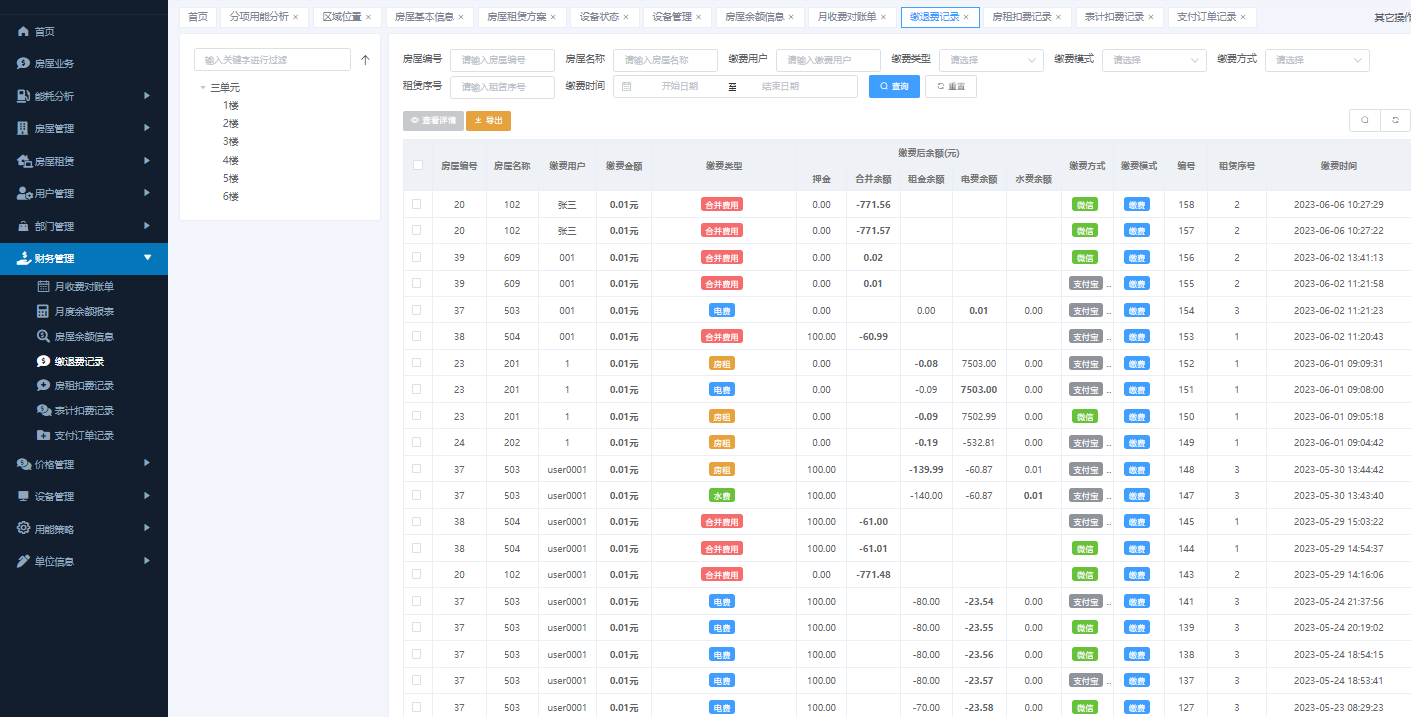Click the 房屋管理 building icon in the sidebar
Image resolution: width=1411 pixels, height=717 pixels.
click(23, 128)
